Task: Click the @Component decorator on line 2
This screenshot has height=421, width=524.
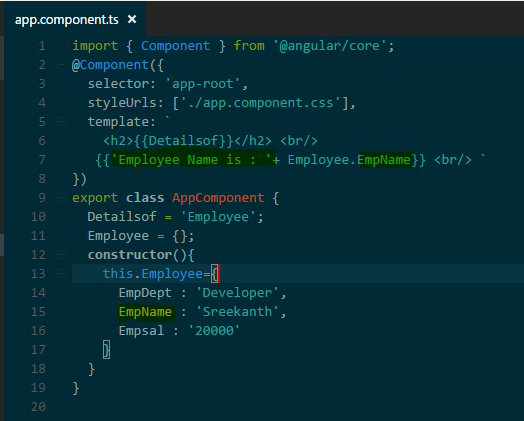Action: 110,65
